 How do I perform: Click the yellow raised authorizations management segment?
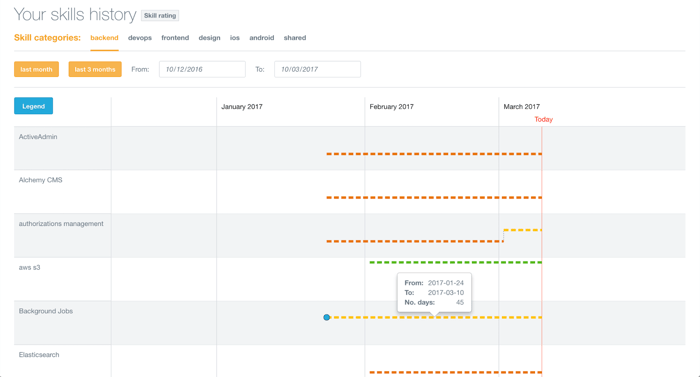click(x=522, y=230)
